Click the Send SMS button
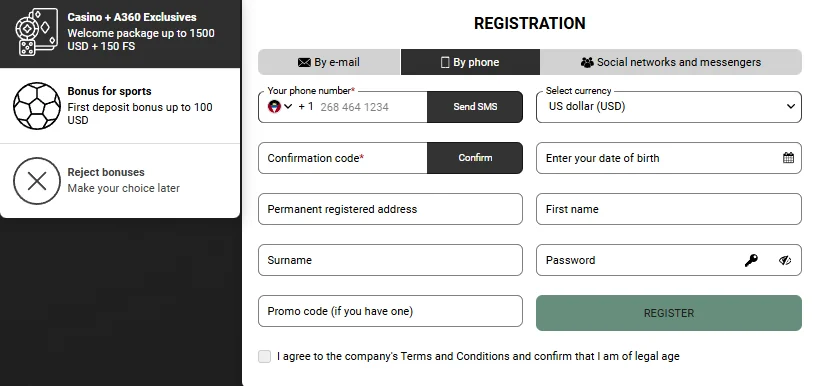 coord(475,107)
